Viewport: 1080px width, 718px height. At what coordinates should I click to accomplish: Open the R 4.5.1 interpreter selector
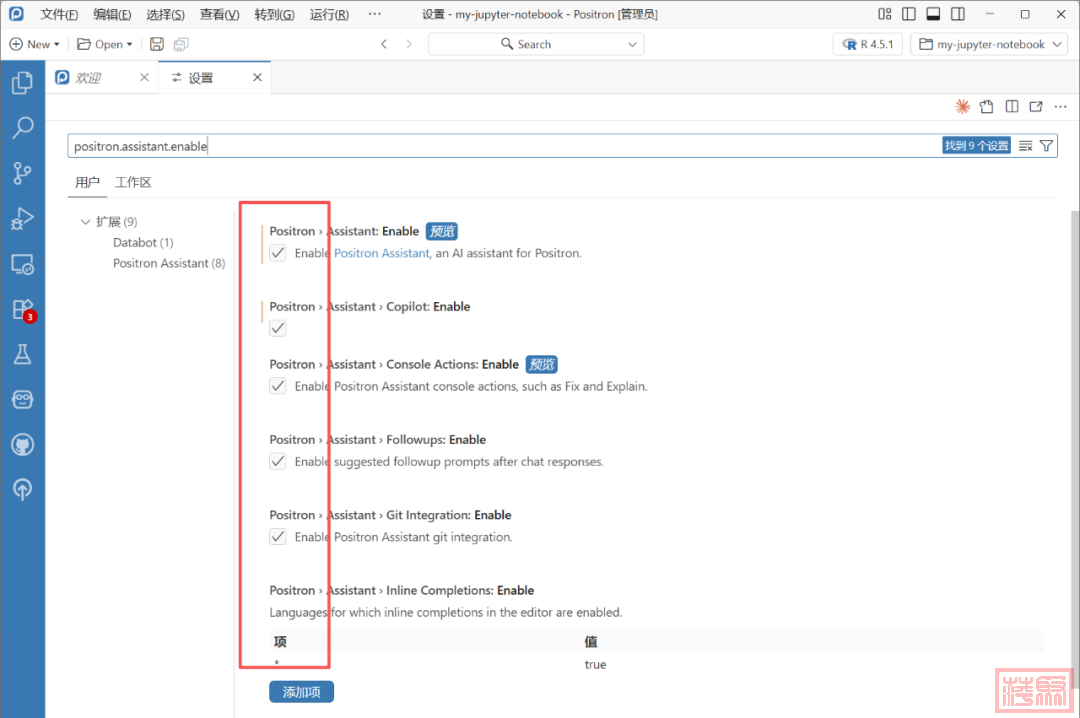click(x=867, y=44)
